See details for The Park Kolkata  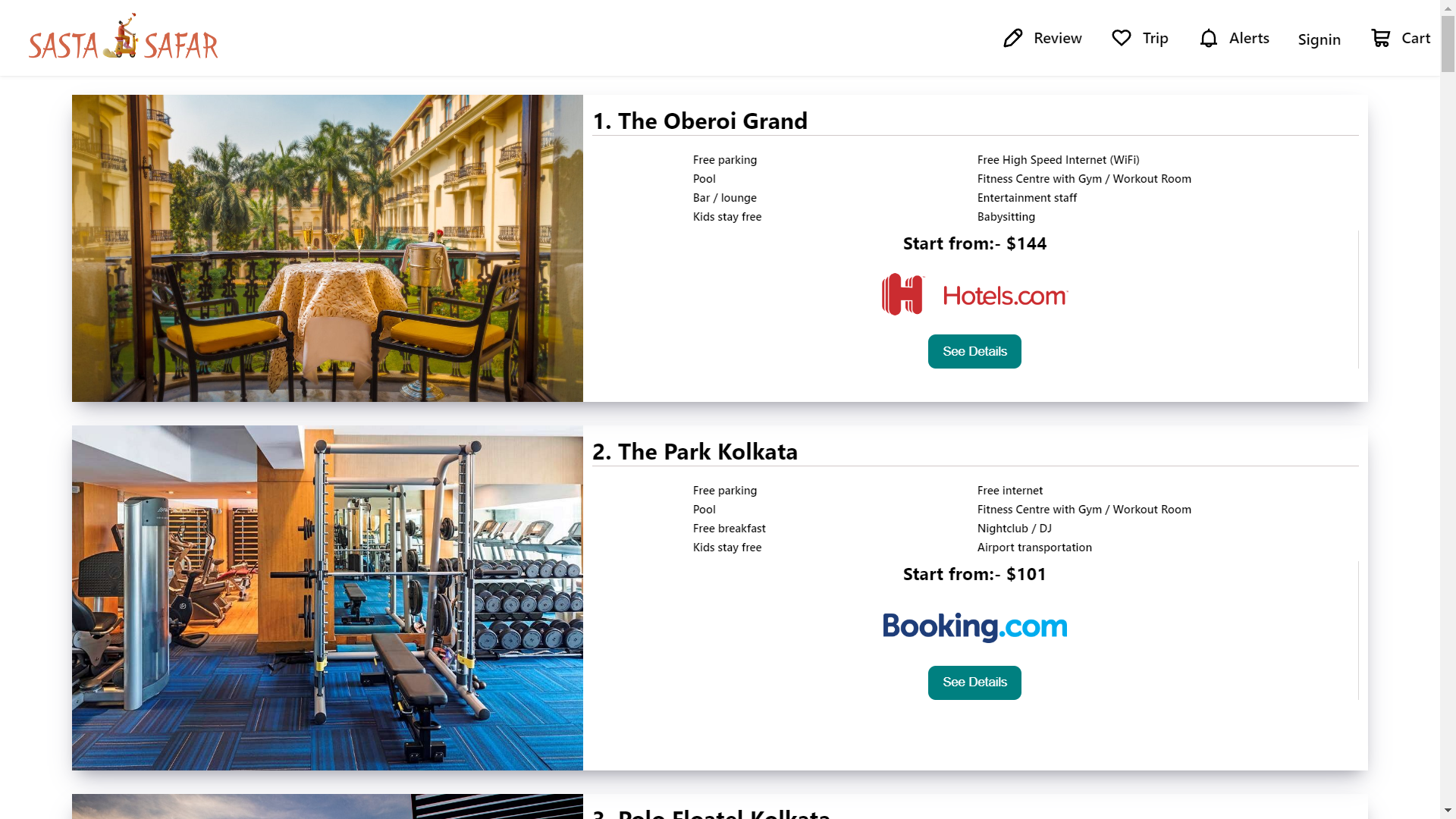pos(974,682)
